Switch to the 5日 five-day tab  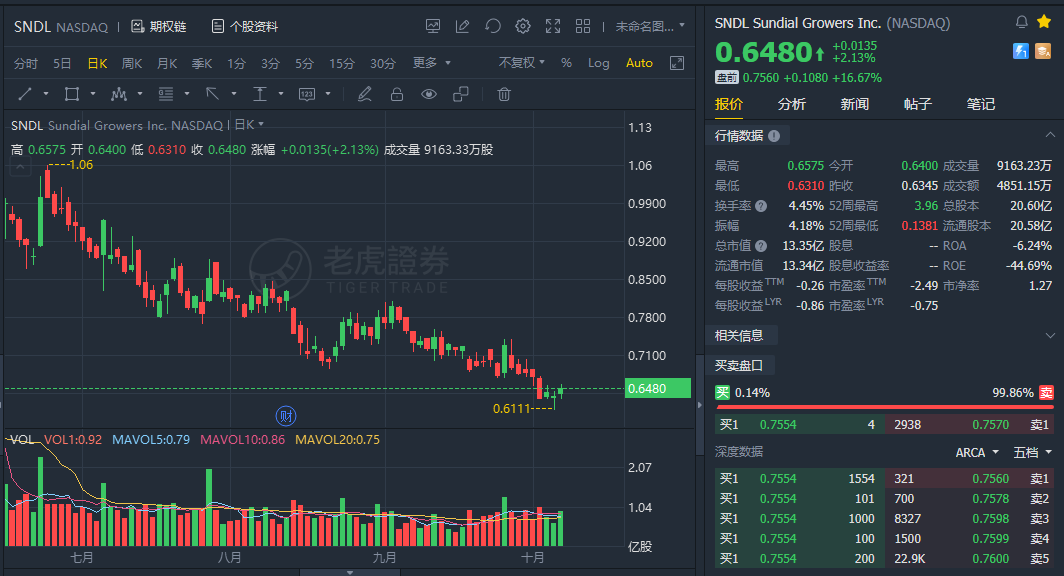coord(62,63)
